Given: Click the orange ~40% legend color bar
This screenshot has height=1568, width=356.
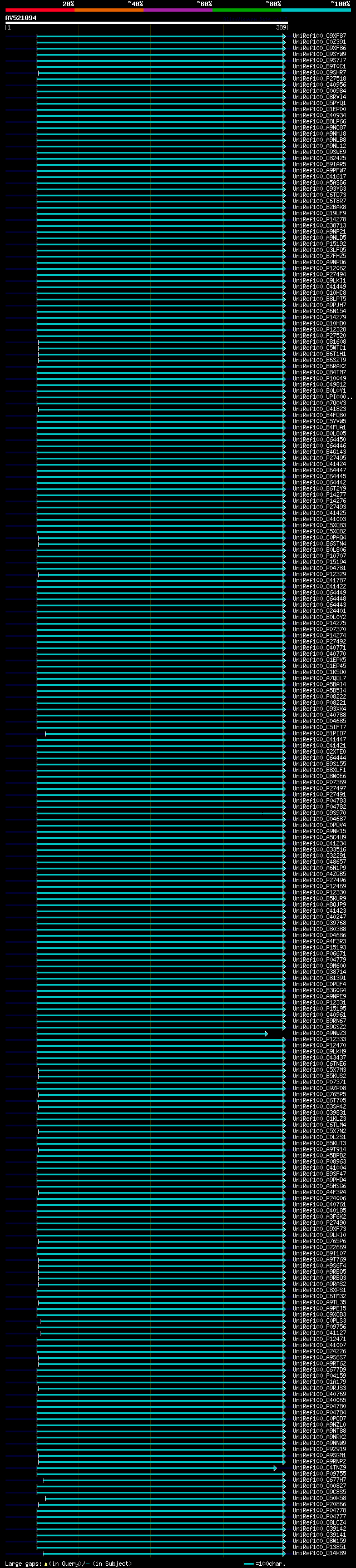Looking at the screenshot, I should click(109, 10).
